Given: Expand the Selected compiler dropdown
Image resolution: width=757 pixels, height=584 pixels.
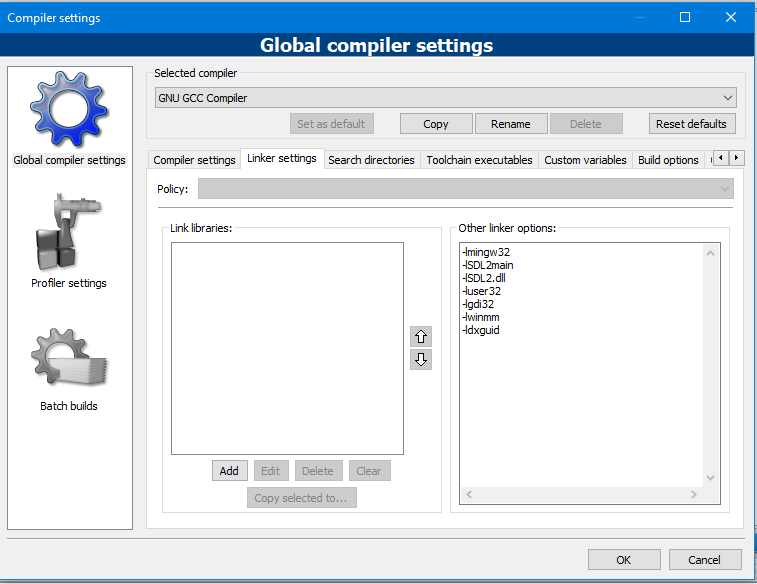Looking at the screenshot, I should (446, 98).
